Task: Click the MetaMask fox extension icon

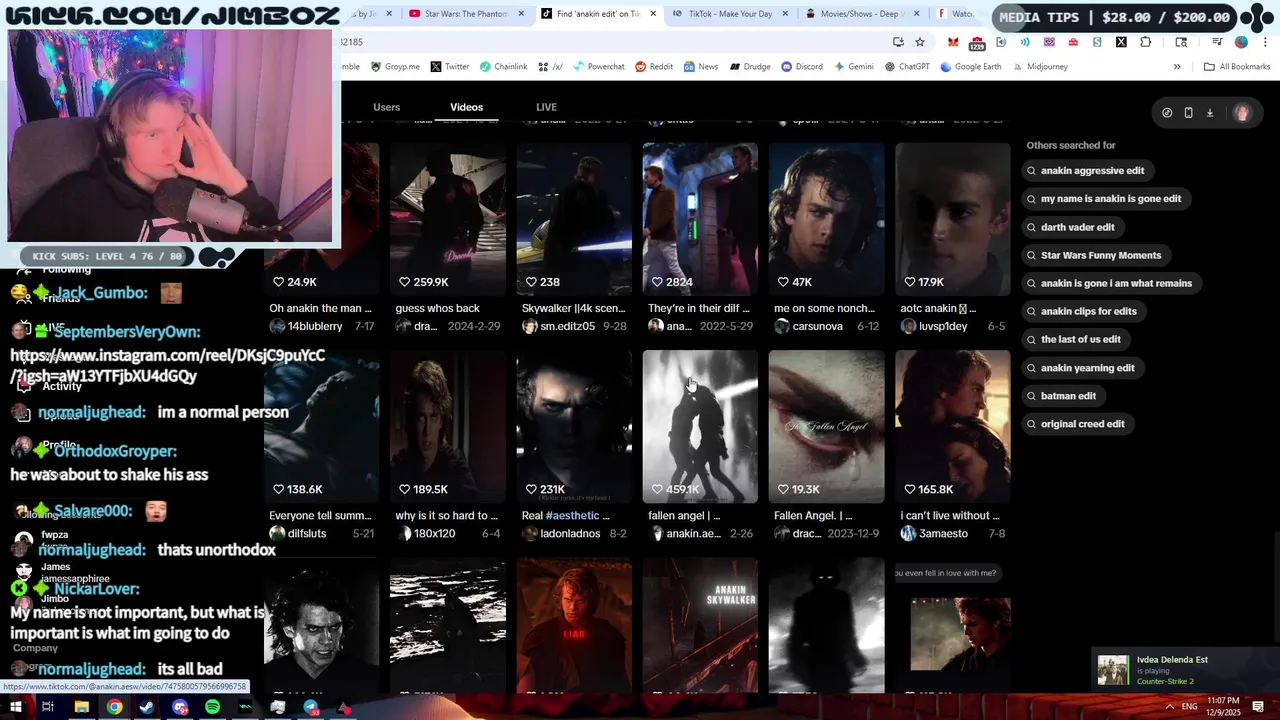Action: 953,42
